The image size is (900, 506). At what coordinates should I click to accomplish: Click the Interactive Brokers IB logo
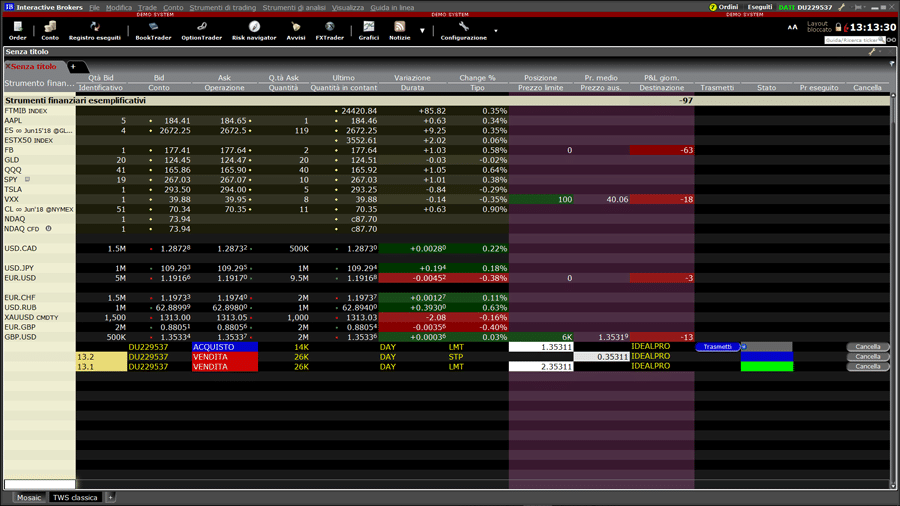(x=9, y=7)
